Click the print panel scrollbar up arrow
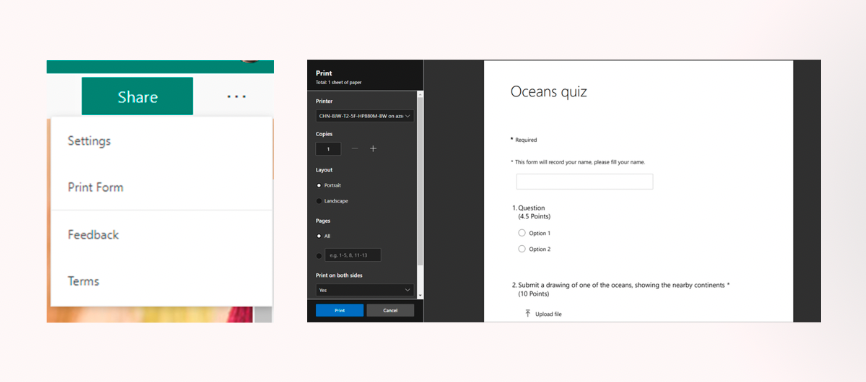 (421, 95)
